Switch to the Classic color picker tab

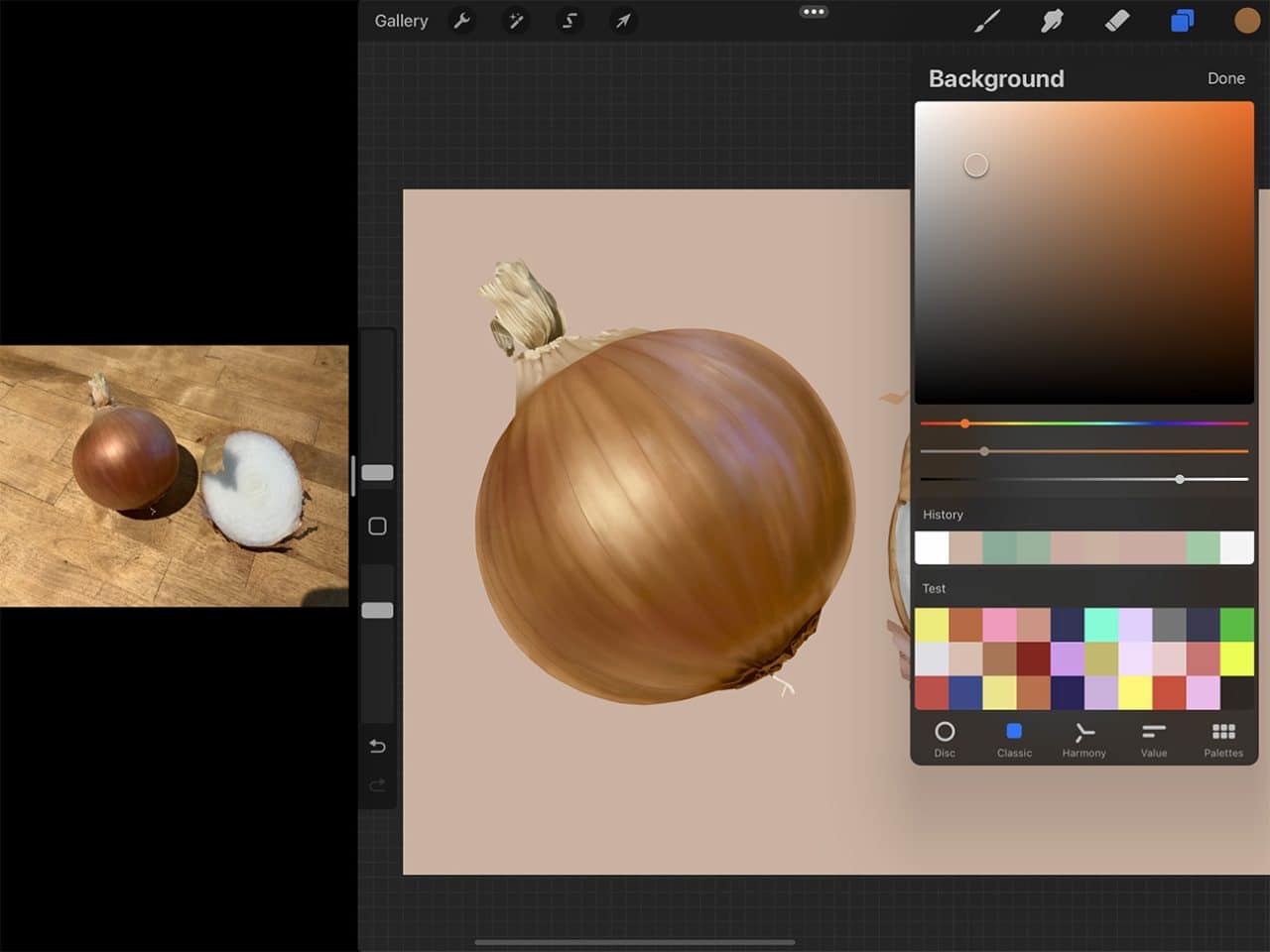point(1014,738)
